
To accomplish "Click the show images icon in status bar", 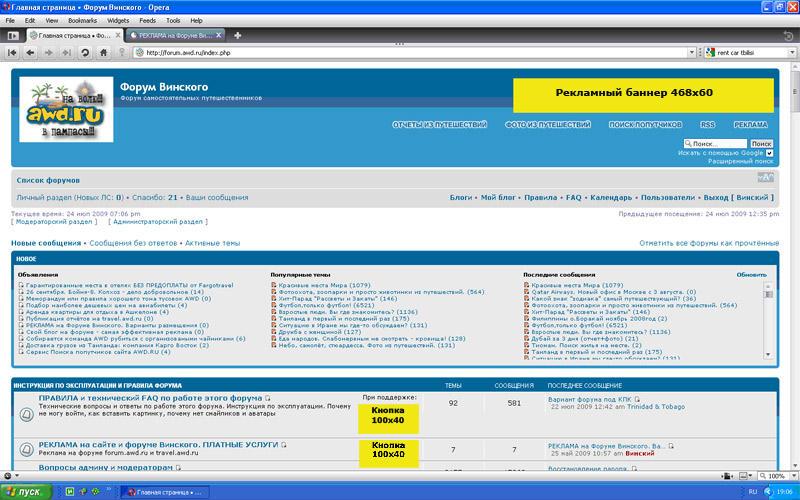I will [743, 476].
